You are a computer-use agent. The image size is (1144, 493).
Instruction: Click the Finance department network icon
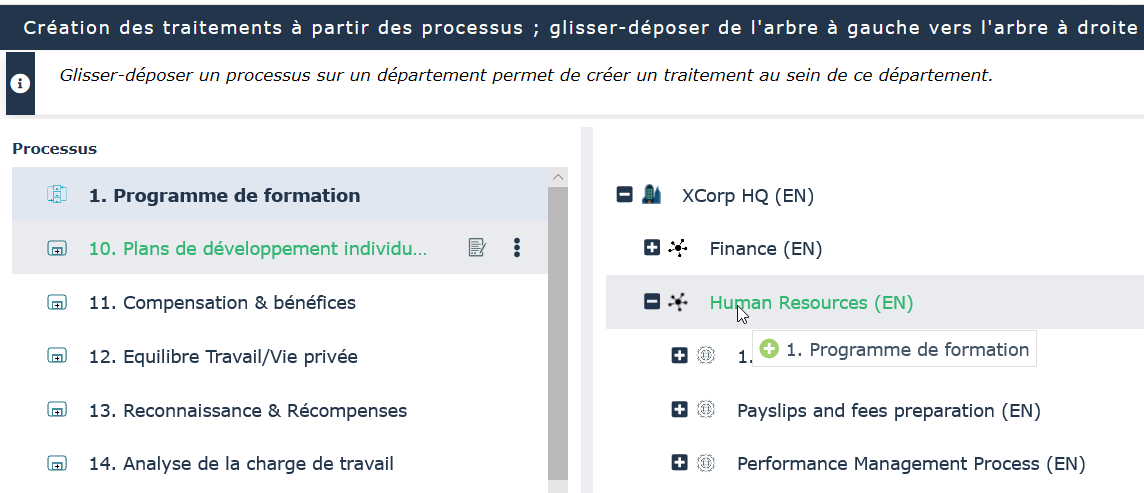(x=679, y=248)
